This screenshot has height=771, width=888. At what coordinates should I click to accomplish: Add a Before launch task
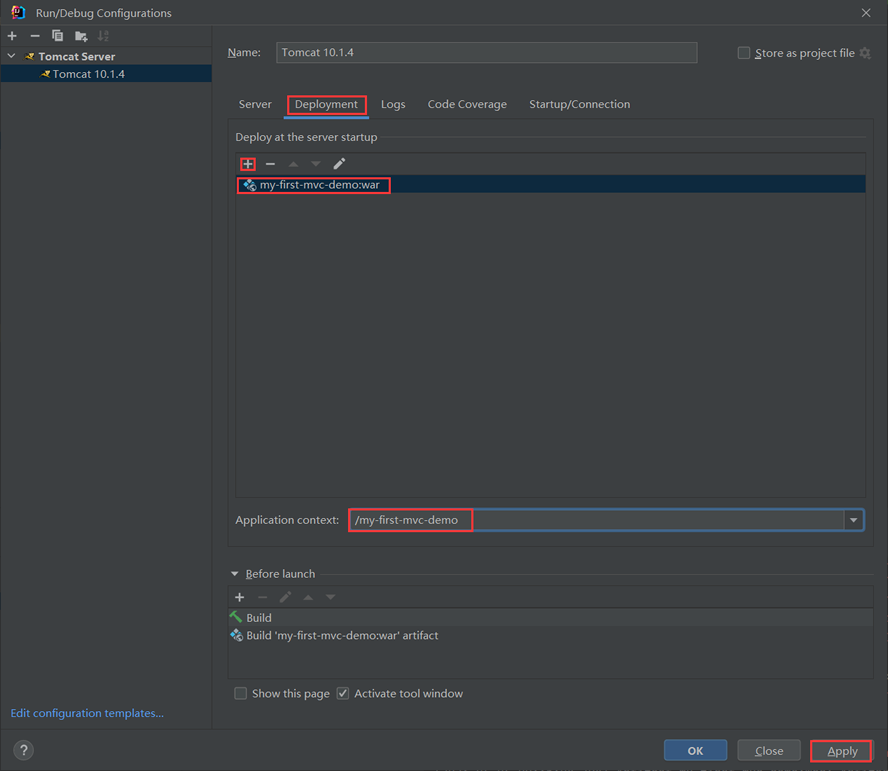240,597
